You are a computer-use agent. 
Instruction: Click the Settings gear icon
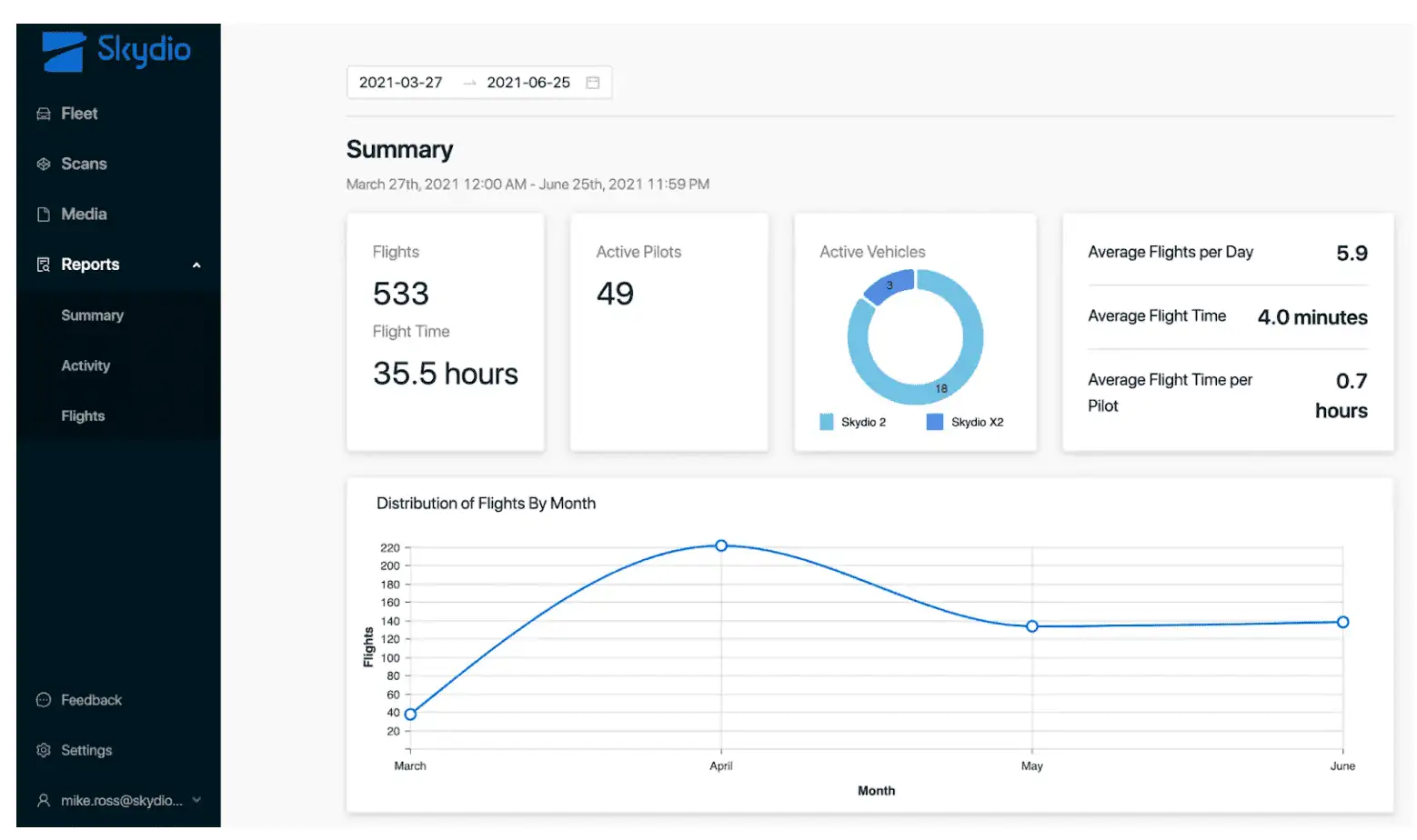point(43,750)
